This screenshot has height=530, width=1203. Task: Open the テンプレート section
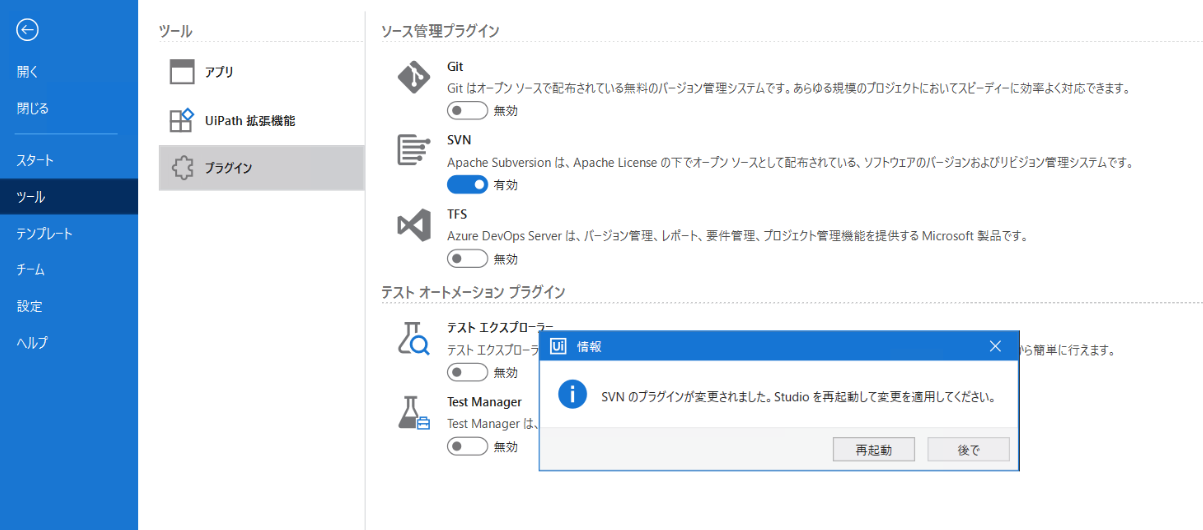pyautogui.click(x=69, y=233)
